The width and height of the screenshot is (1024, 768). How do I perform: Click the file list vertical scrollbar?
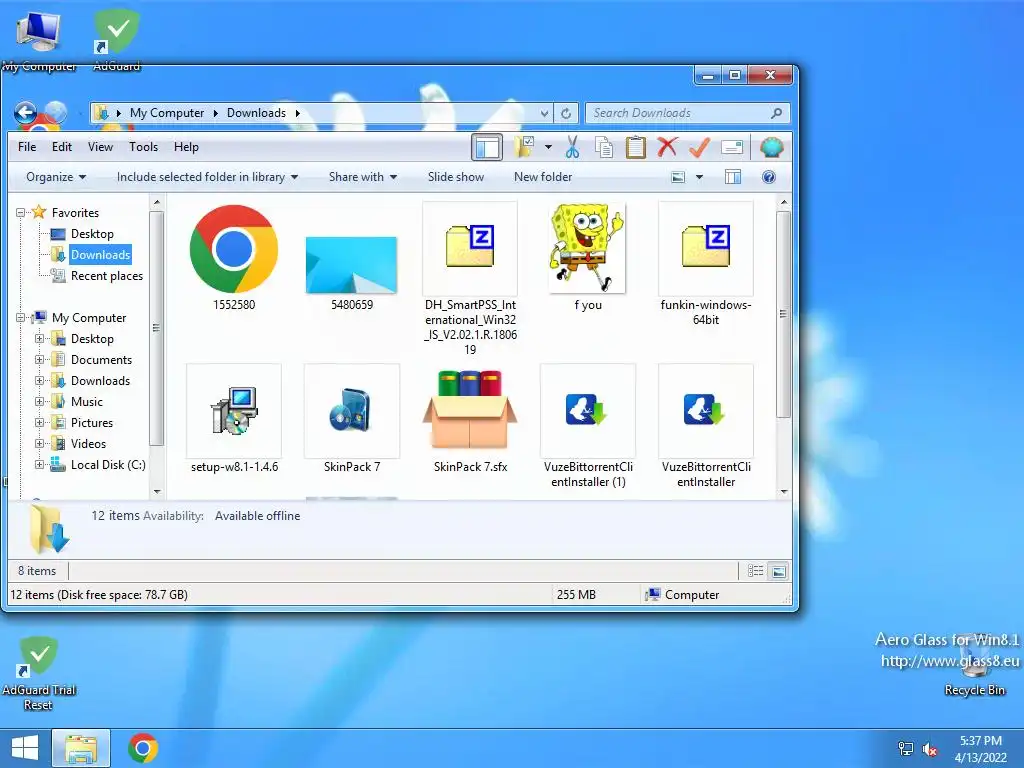pyautogui.click(x=784, y=313)
